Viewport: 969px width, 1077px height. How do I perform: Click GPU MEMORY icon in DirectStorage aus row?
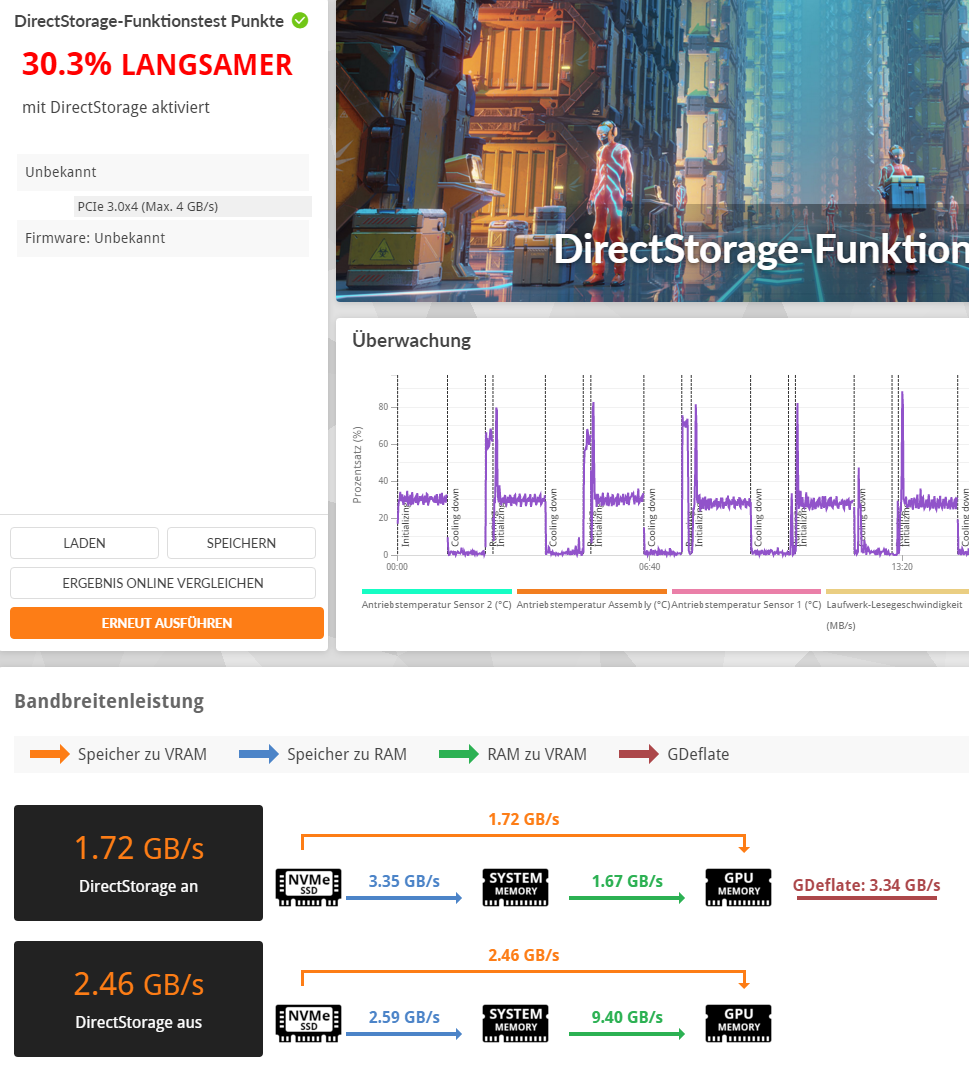tap(739, 1023)
